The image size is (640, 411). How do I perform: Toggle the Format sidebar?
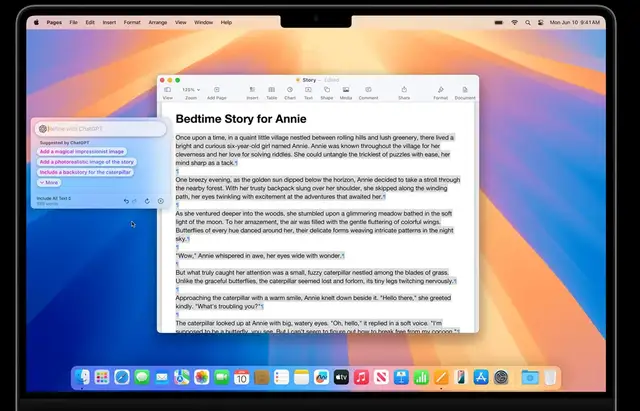click(x=440, y=91)
